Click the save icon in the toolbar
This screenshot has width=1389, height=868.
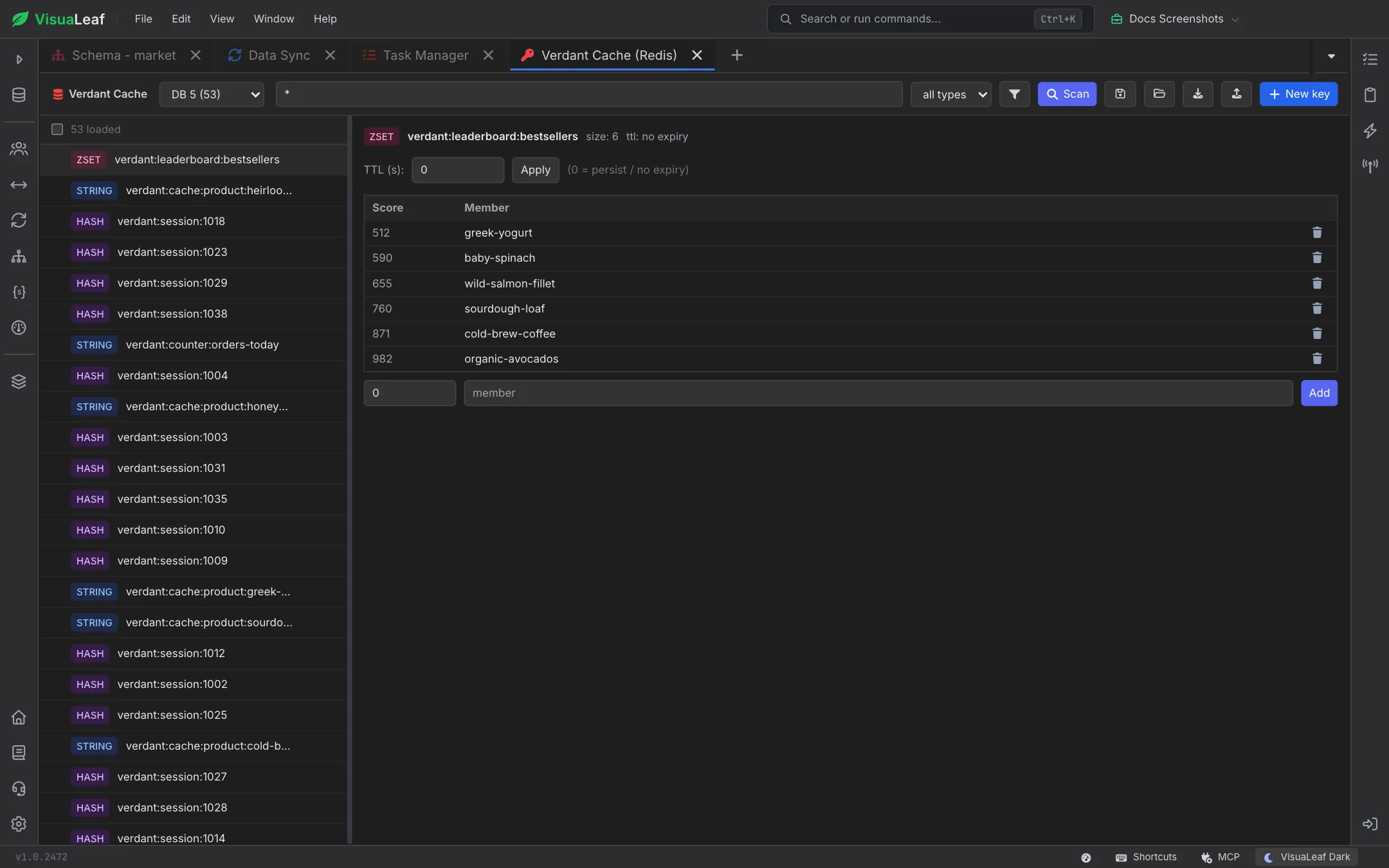[1120, 94]
